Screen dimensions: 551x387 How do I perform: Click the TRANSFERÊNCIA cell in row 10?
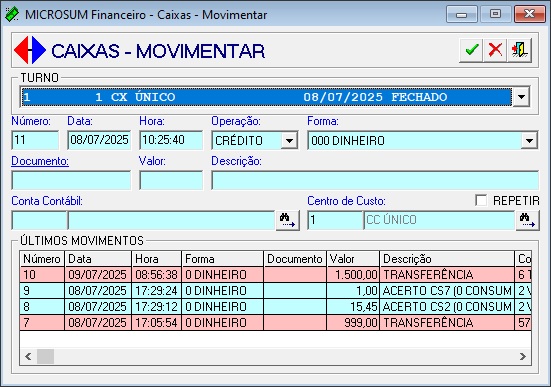(x=447, y=275)
